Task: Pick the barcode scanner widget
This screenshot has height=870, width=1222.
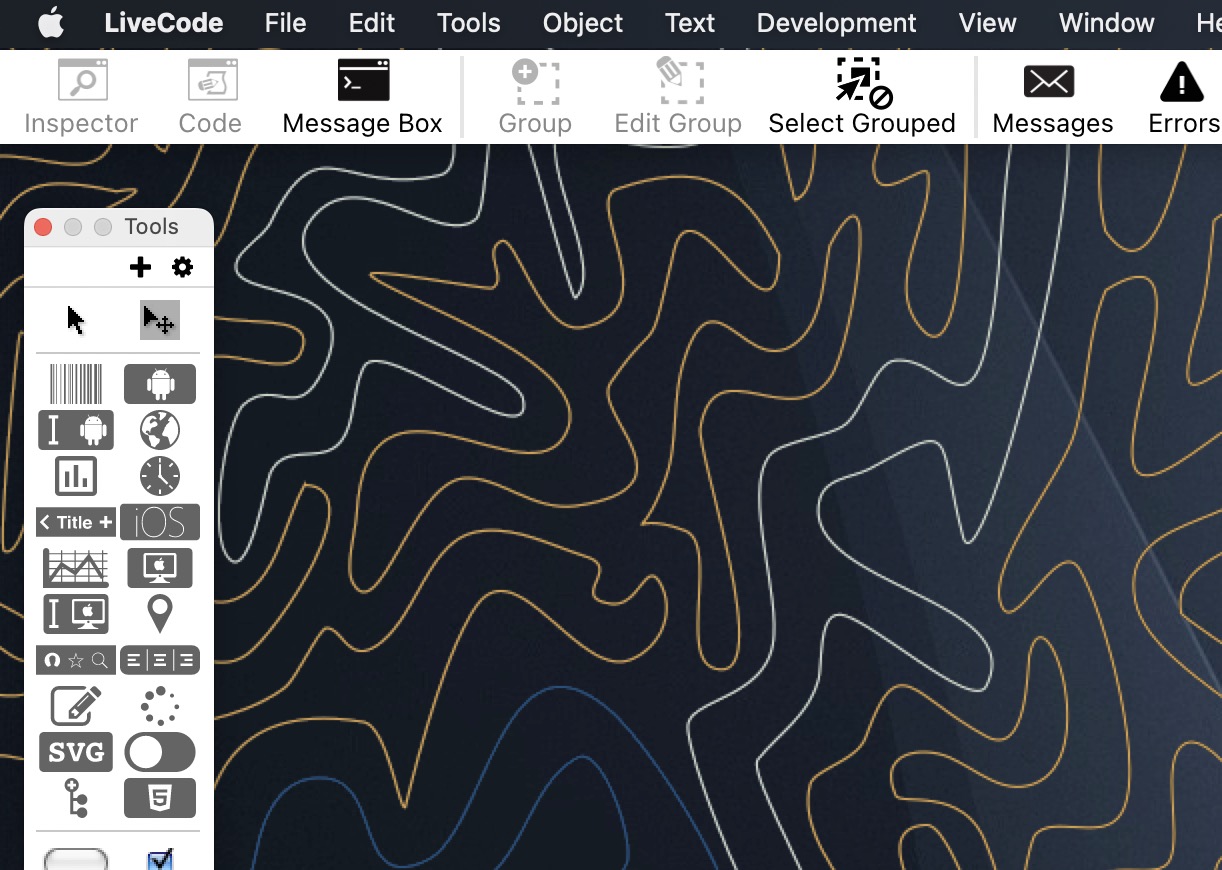Action: [x=76, y=384]
